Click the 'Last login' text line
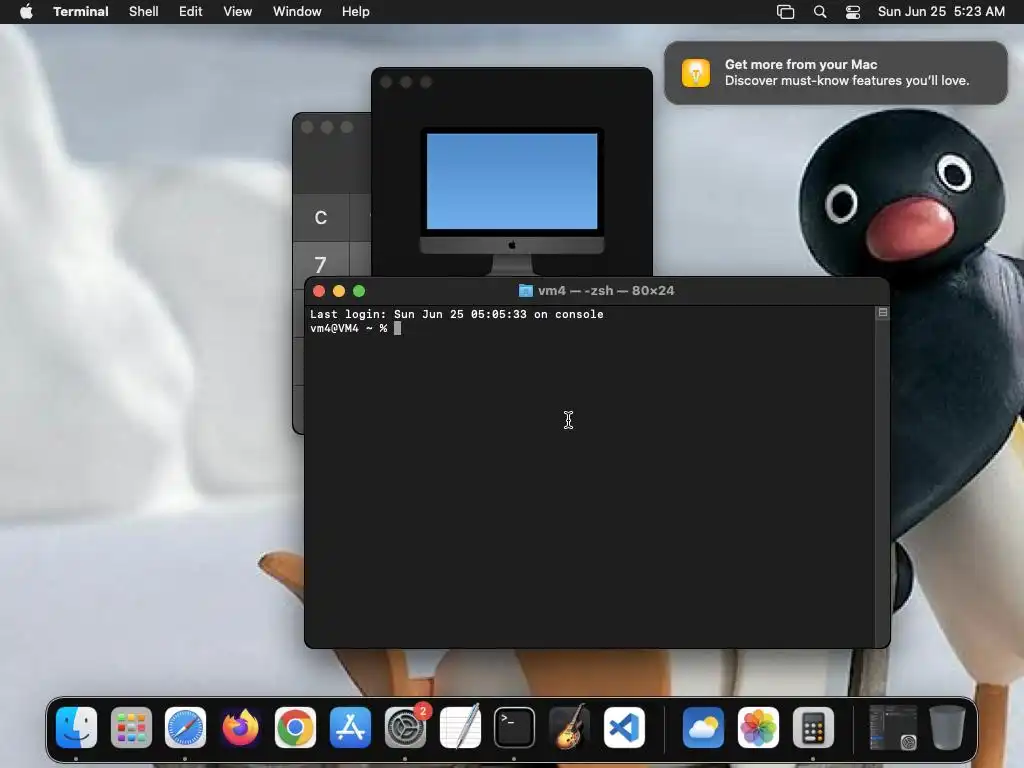The width and height of the screenshot is (1024, 768). tap(456, 314)
